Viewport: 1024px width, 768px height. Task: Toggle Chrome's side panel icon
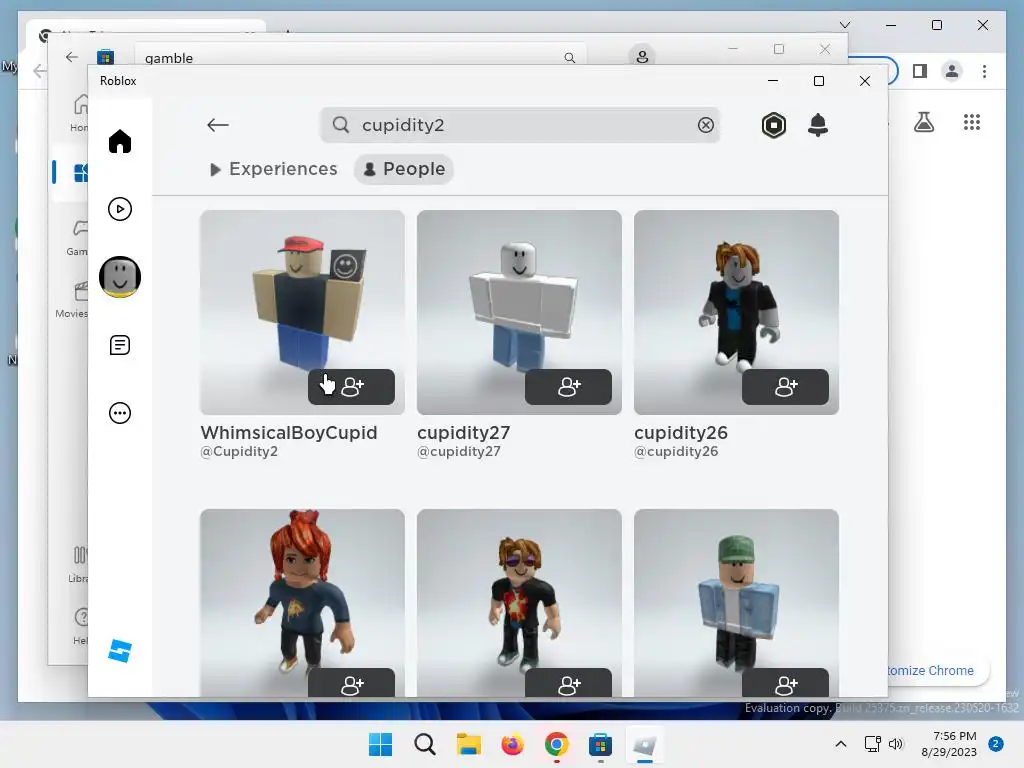click(920, 71)
